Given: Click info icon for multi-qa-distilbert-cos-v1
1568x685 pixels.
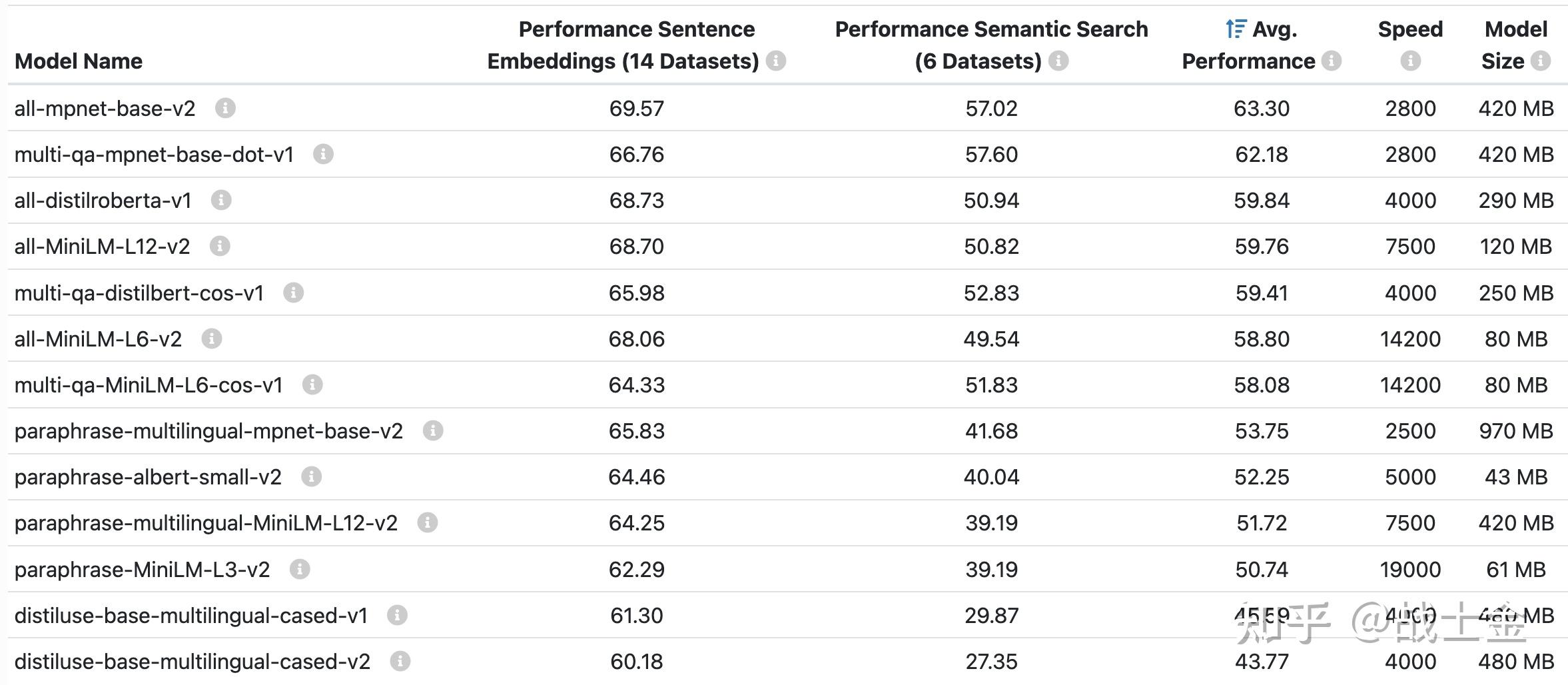Looking at the screenshot, I should tap(293, 293).
